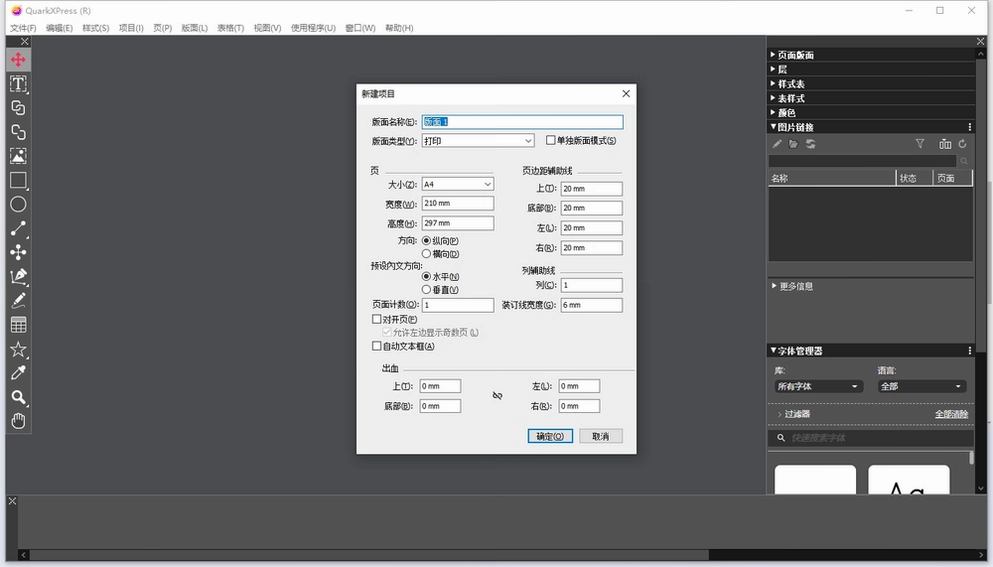Select the Table tool
Image resolution: width=993 pixels, height=567 pixels.
pos(18,325)
